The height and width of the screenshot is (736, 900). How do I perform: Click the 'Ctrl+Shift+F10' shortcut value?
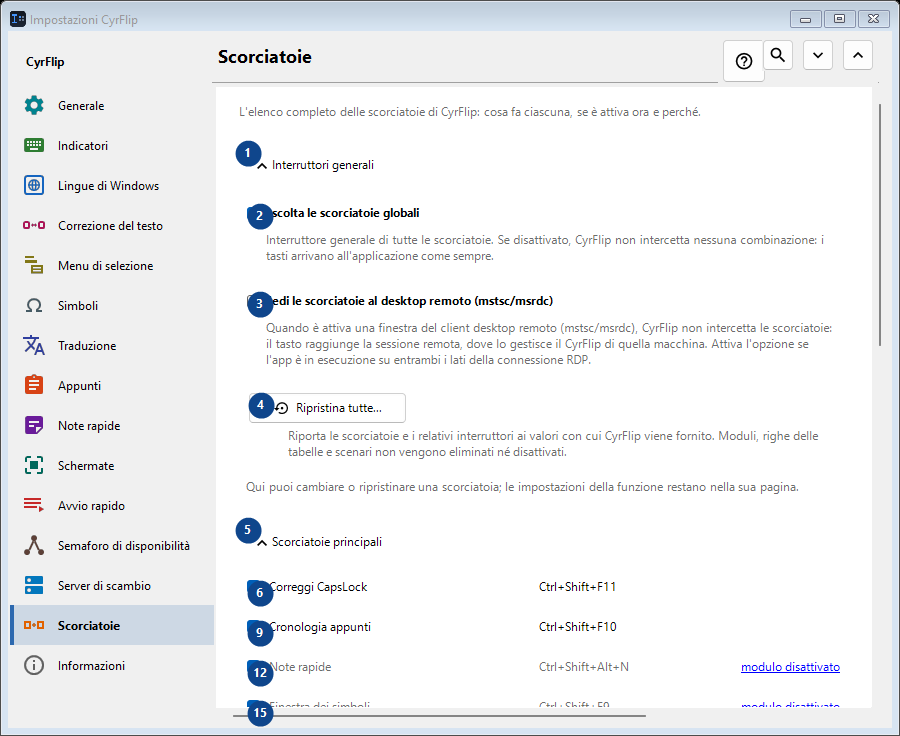pyautogui.click(x=577, y=627)
